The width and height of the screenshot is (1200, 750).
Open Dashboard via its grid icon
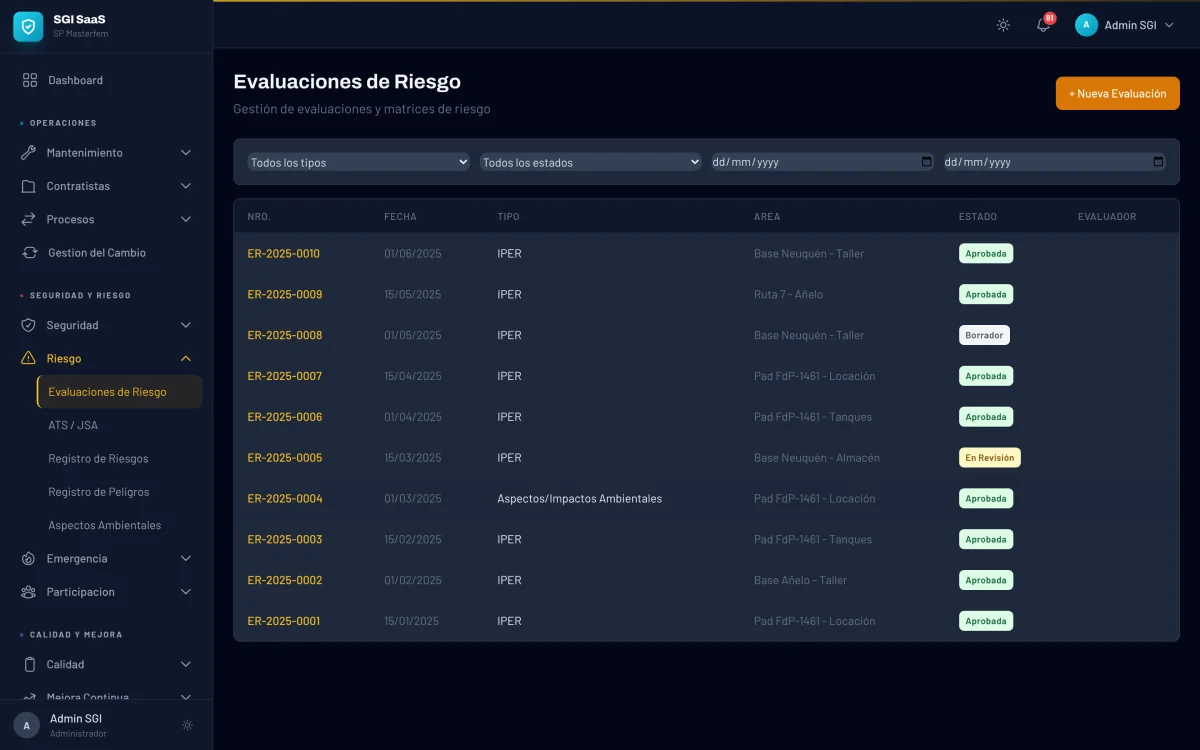[30, 80]
